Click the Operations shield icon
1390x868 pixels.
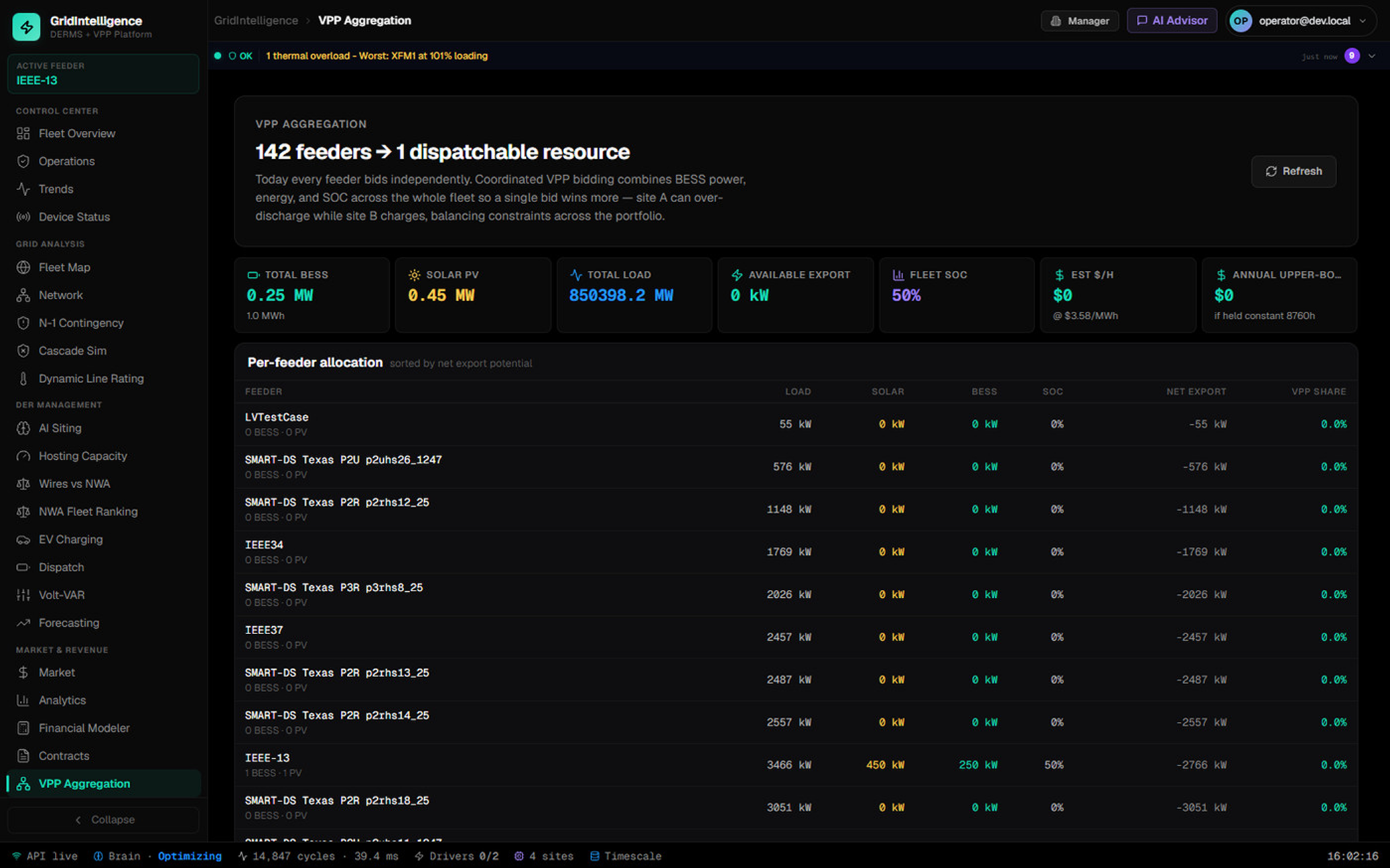tap(23, 161)
